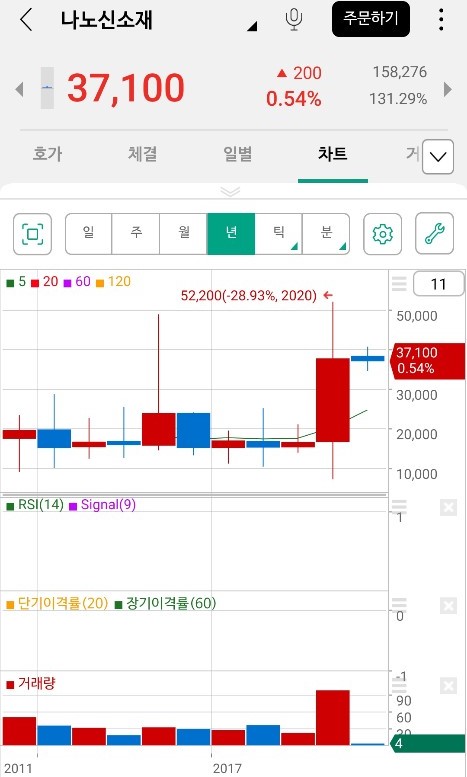Tap the 2020 red candlestick body

333,400
